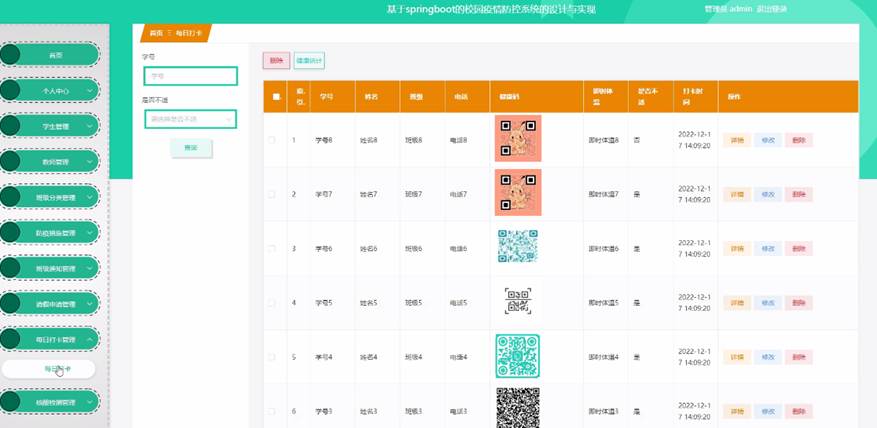Click 删除 for row 学号5

[x=799, y=303]
